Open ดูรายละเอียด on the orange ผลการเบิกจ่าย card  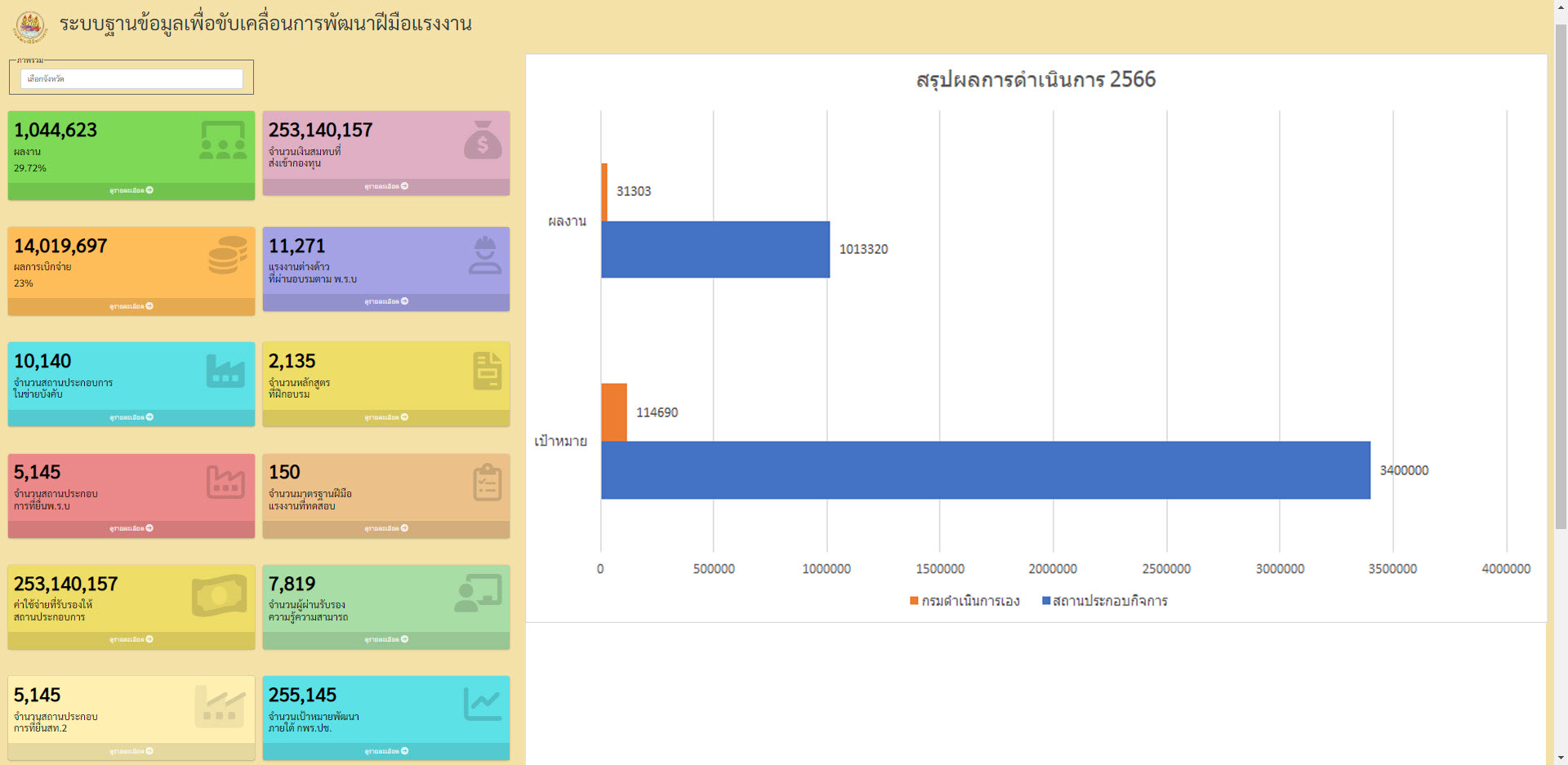coord(131,306)
